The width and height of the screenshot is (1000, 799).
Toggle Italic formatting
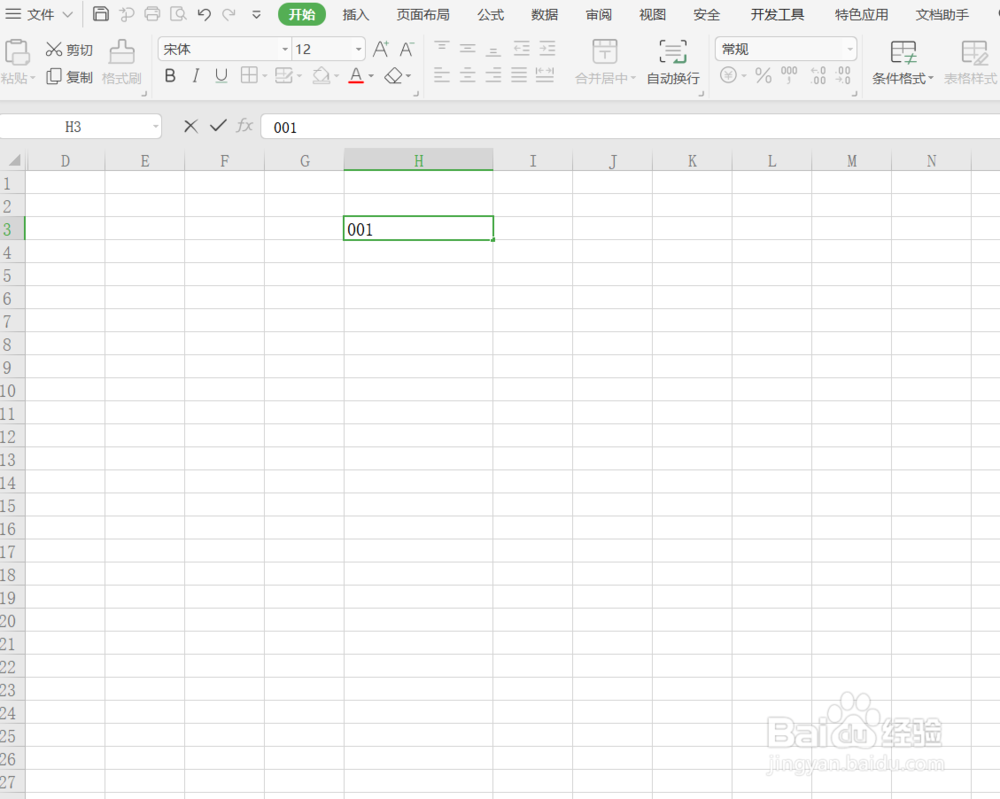(x=196, y=76)
